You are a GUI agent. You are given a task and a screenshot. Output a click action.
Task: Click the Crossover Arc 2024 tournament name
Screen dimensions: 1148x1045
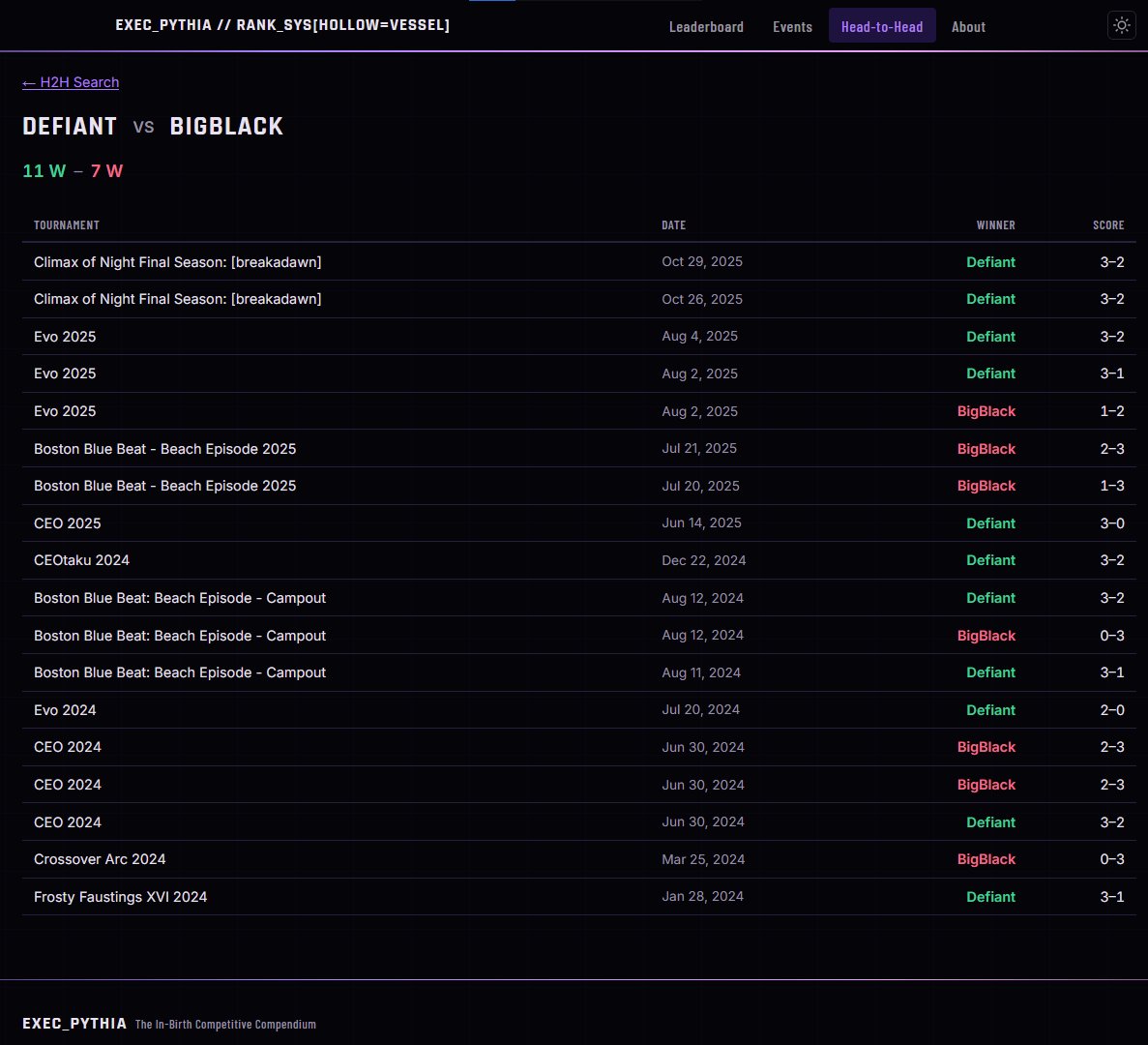click(100, 859)
